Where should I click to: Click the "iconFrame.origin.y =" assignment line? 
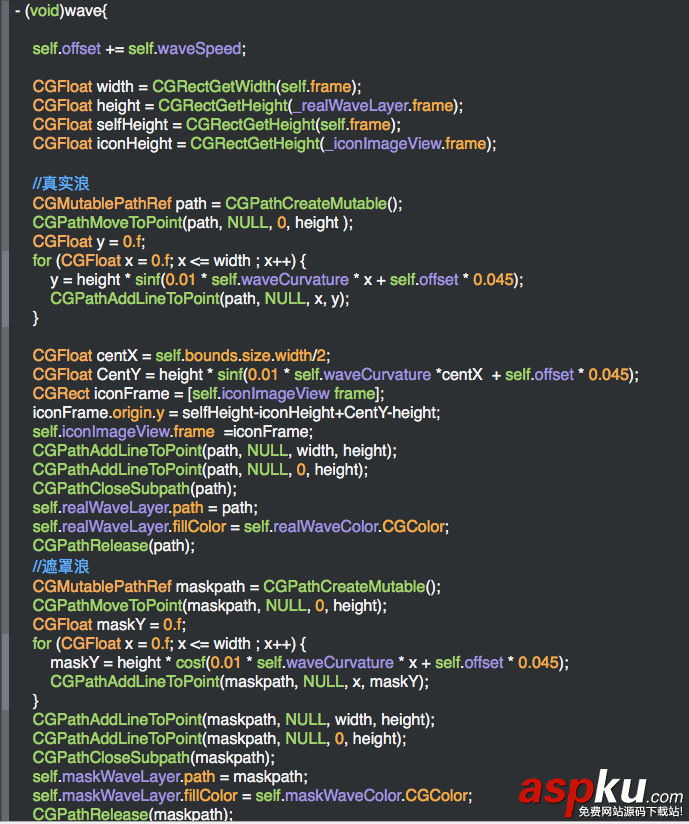click(x=236, y=413)
